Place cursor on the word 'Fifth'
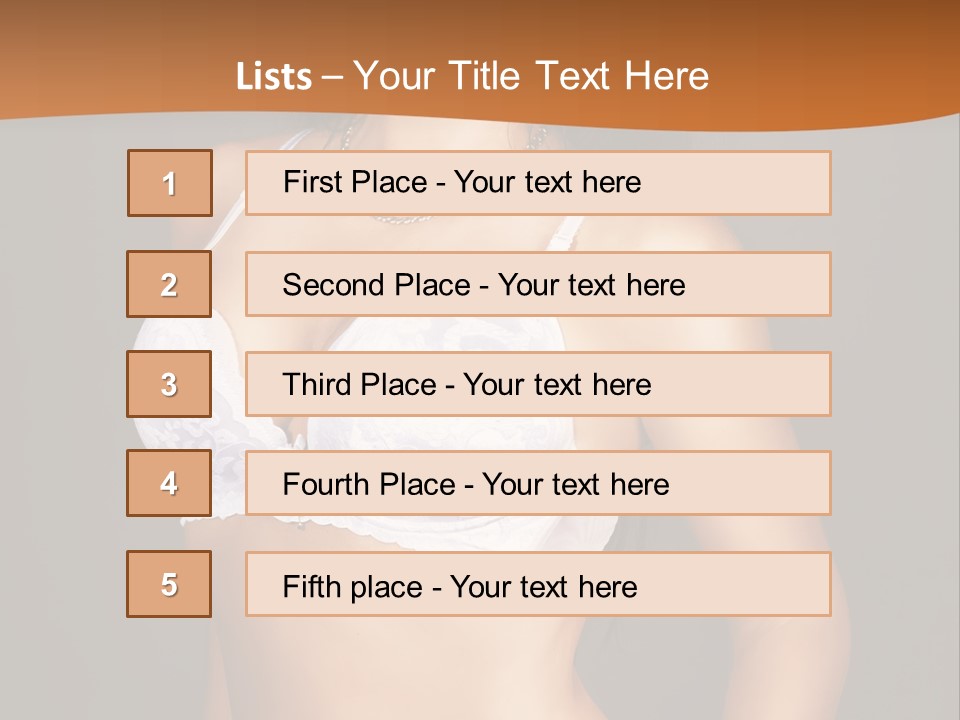The image size is (960, 720). pos(312,586)
